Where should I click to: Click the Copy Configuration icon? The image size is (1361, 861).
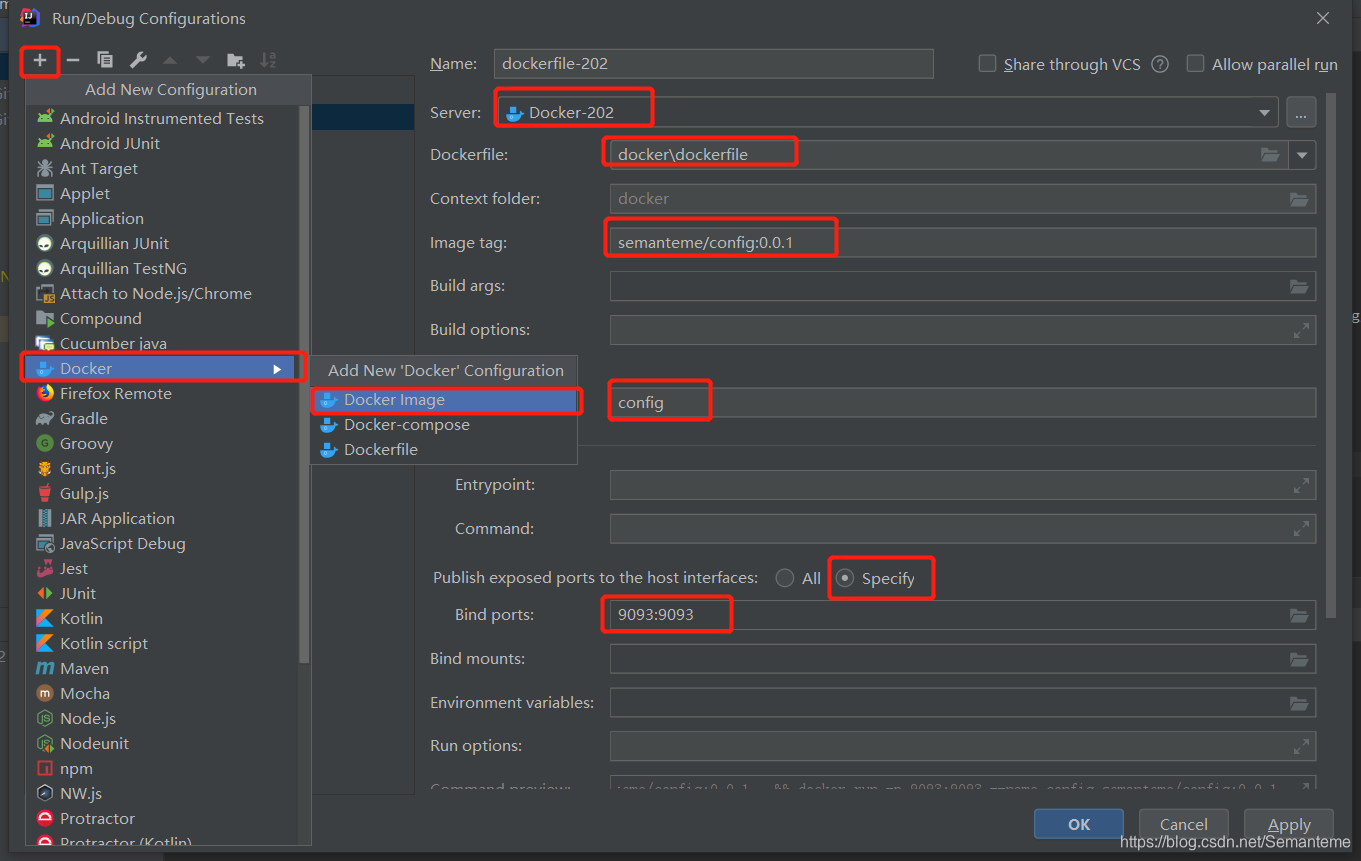(x=105, y=61)
